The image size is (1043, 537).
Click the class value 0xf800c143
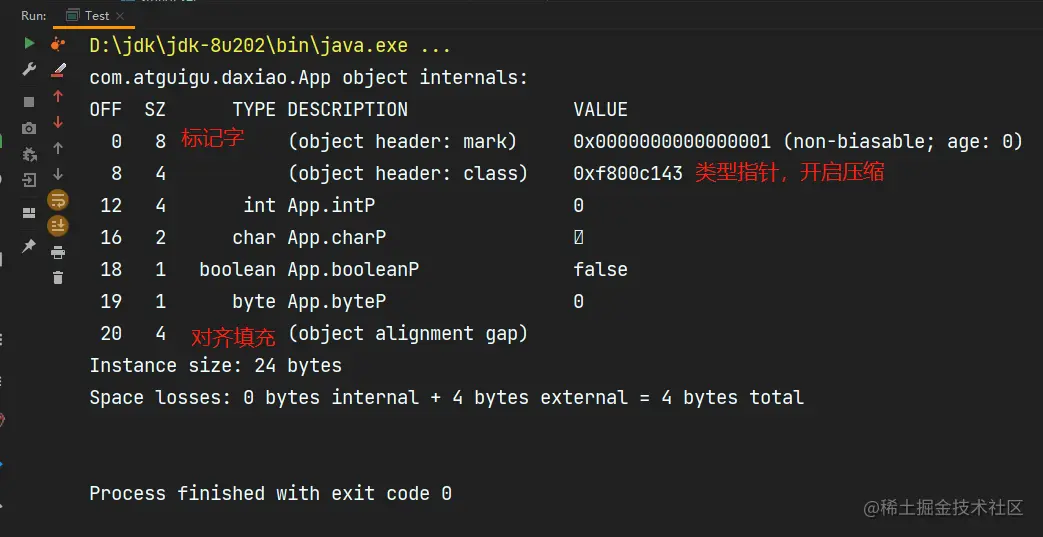628,174
